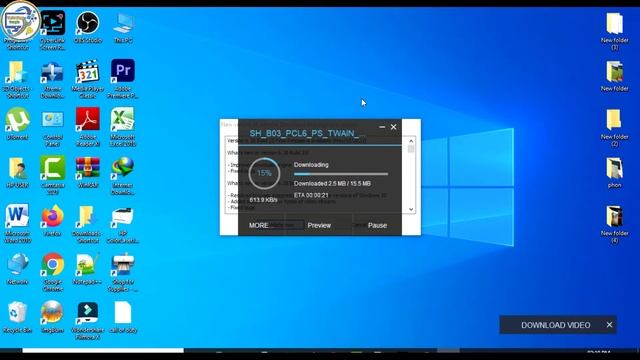The width and height of the screenshot is (640, 360).
Task: Dismiss the DOWNLOAD VIDEO popup with its X
Action: click(609, 325)
